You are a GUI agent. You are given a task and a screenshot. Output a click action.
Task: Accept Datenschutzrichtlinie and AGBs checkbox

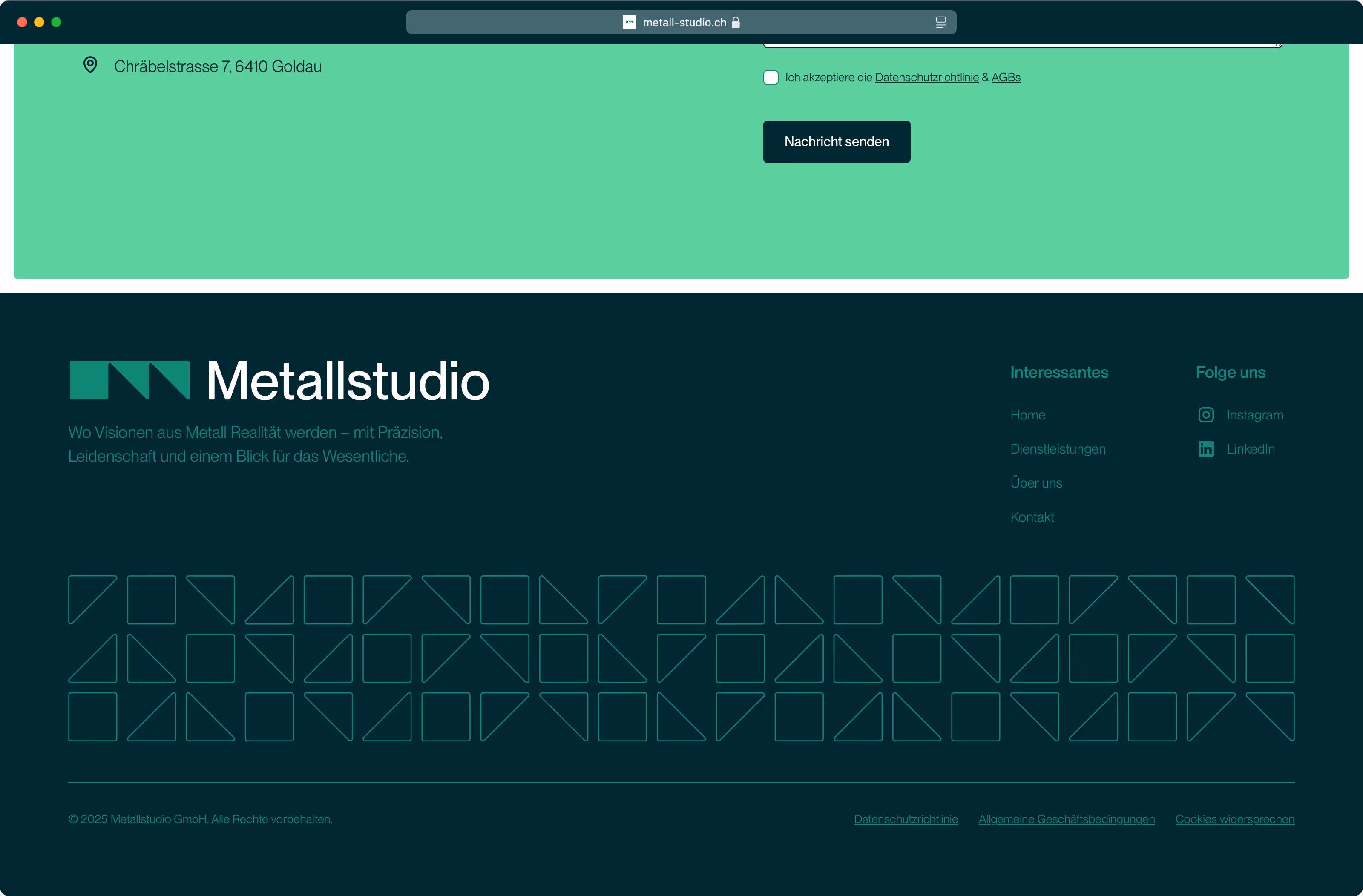[x=771, y=78]
